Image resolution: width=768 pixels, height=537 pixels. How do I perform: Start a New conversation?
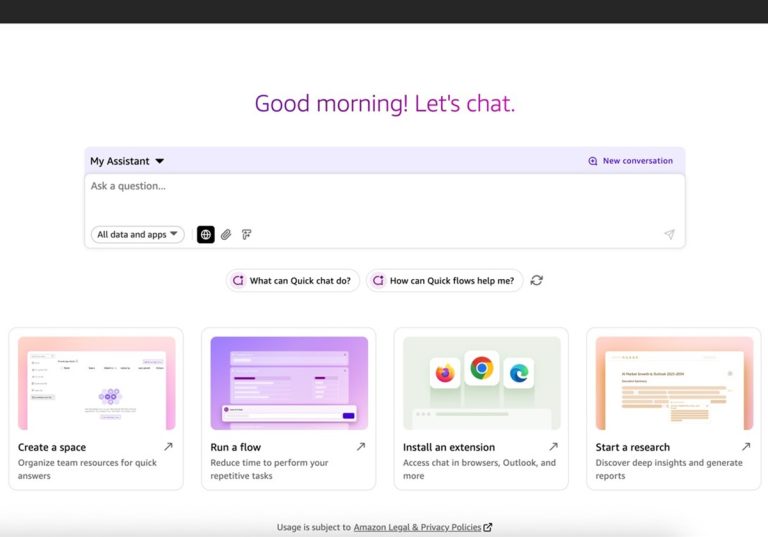[x=630, y=161]
